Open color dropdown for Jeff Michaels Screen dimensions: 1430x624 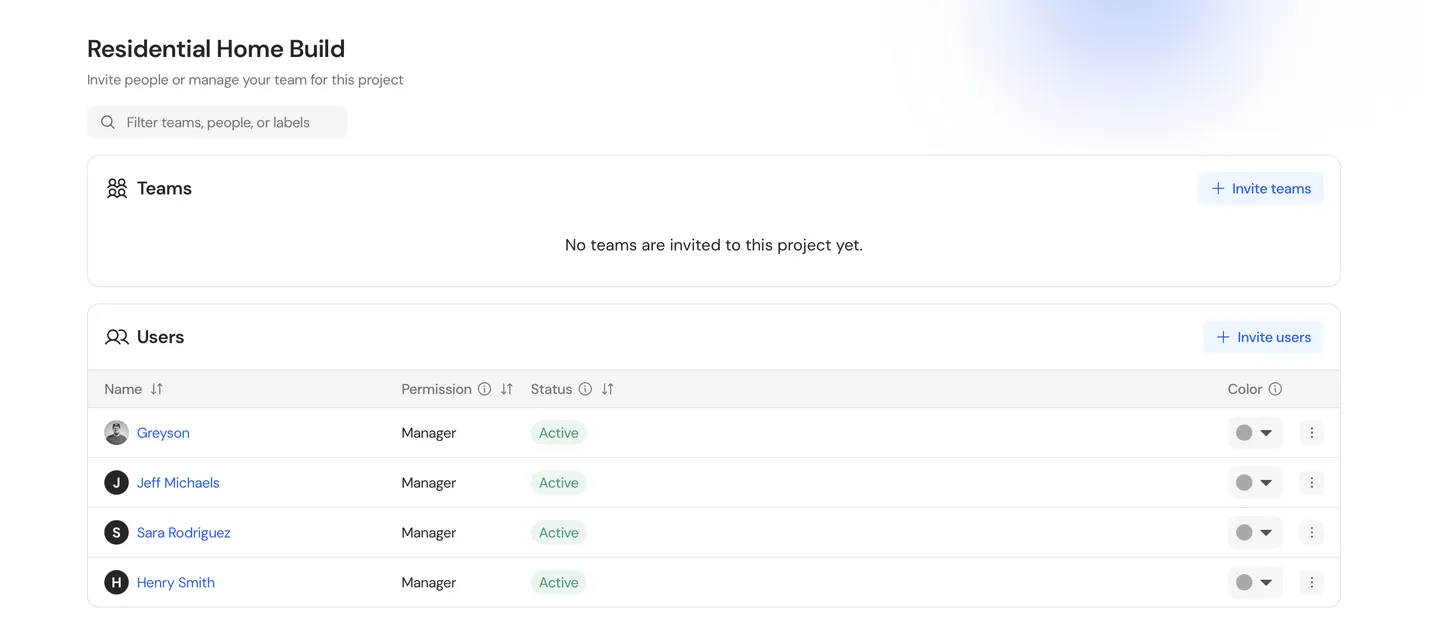(x=1255, y=483)
